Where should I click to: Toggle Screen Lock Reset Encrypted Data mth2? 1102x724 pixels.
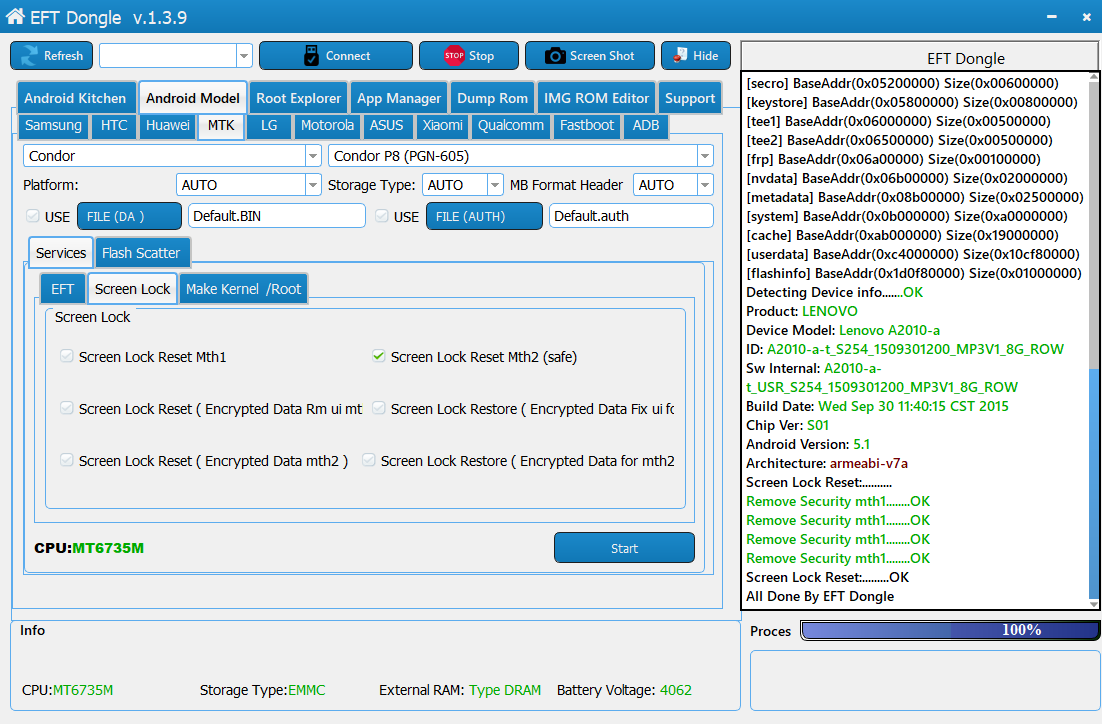67,460
